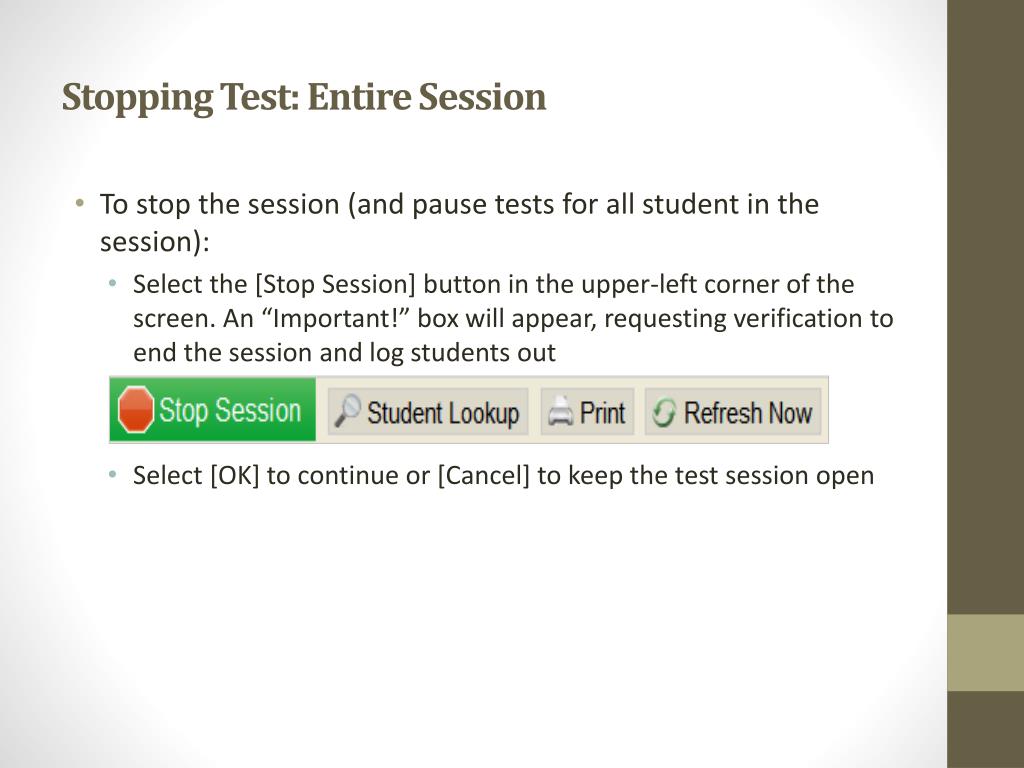Click the Select [OK] to continue bullet text
The image size is (1024, 768).
tap(503, 475)
